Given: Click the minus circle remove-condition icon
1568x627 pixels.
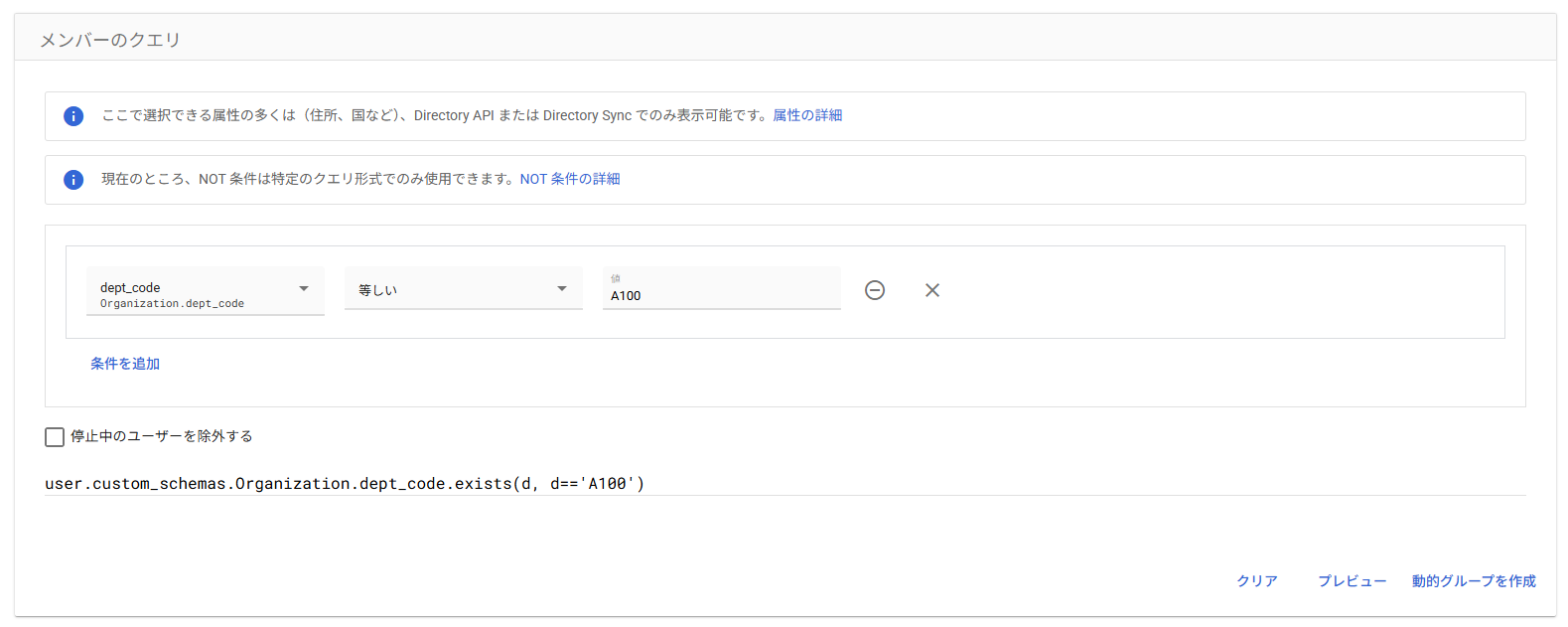Looking at the screenshot, I should point(875,290).
